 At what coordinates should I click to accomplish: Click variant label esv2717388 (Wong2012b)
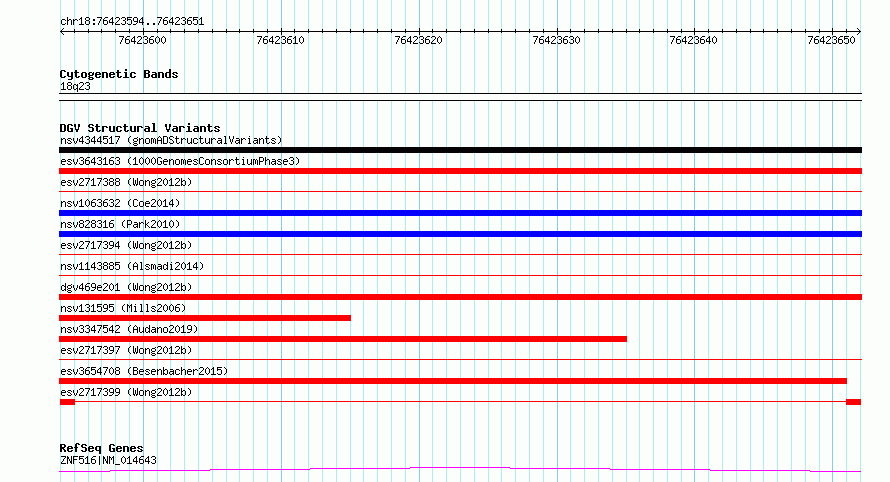(x=126, y=182)
